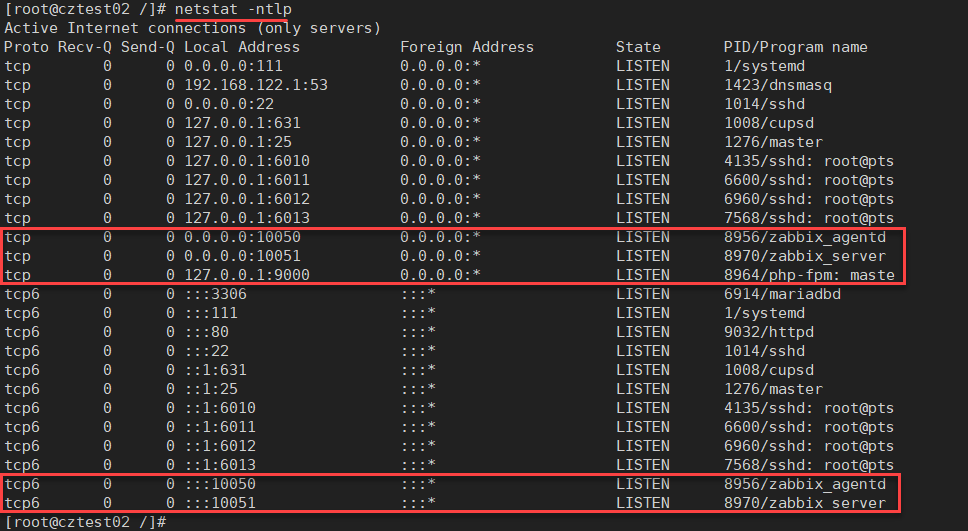The image size is (968, 531).
Task: Click tcp6 local address ::1:6010
Action: point(220,408)
